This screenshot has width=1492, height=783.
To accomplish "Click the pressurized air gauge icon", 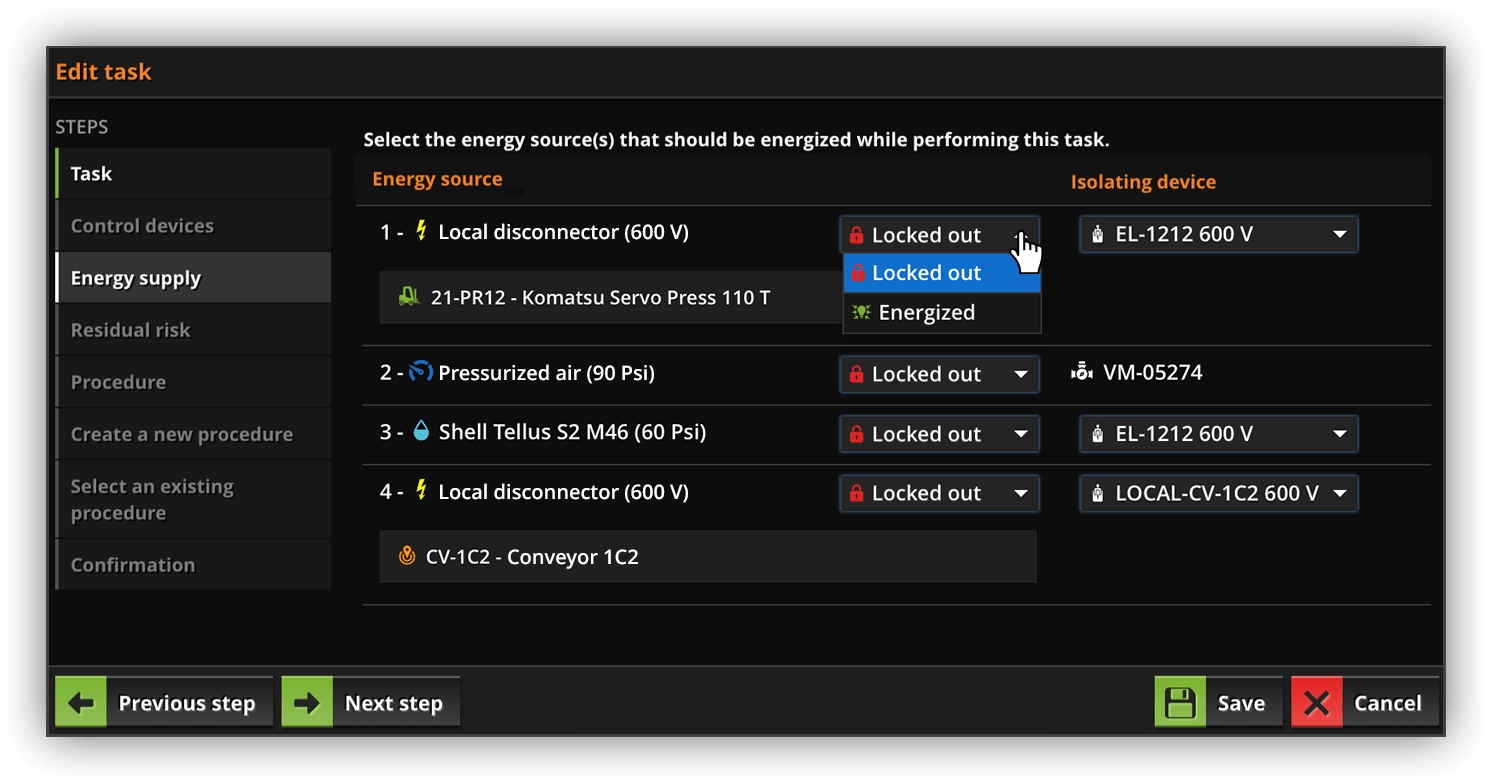I will click(420, 373).
